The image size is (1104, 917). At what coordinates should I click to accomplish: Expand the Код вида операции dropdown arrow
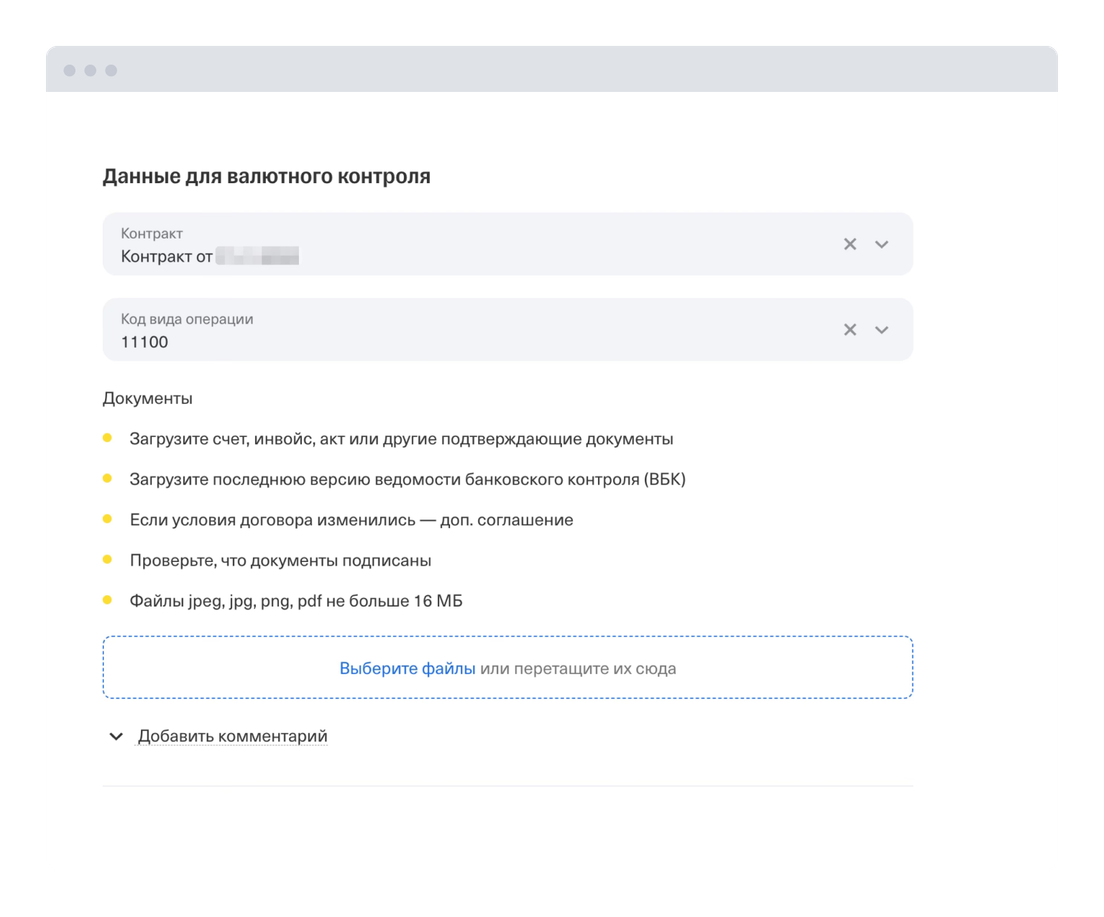(881, 330)
